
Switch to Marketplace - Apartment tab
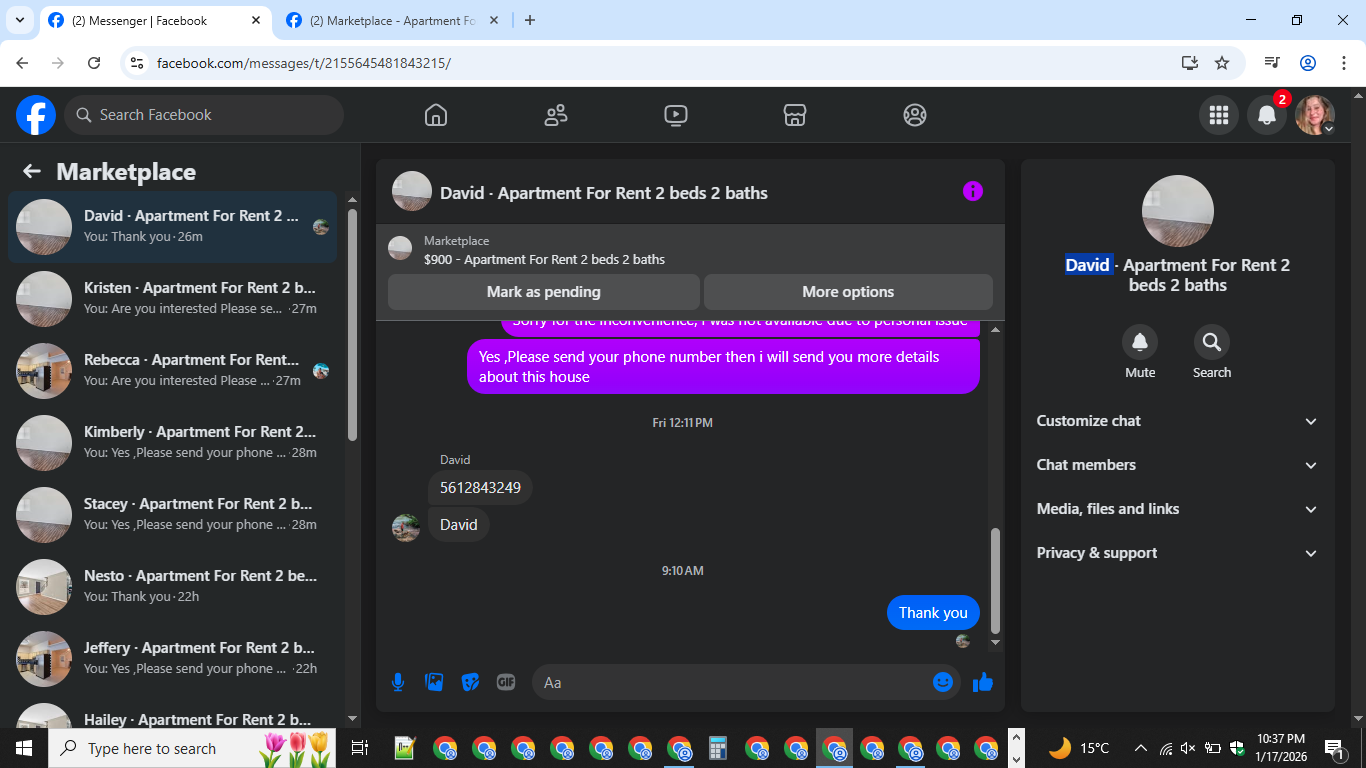point(394,21)
